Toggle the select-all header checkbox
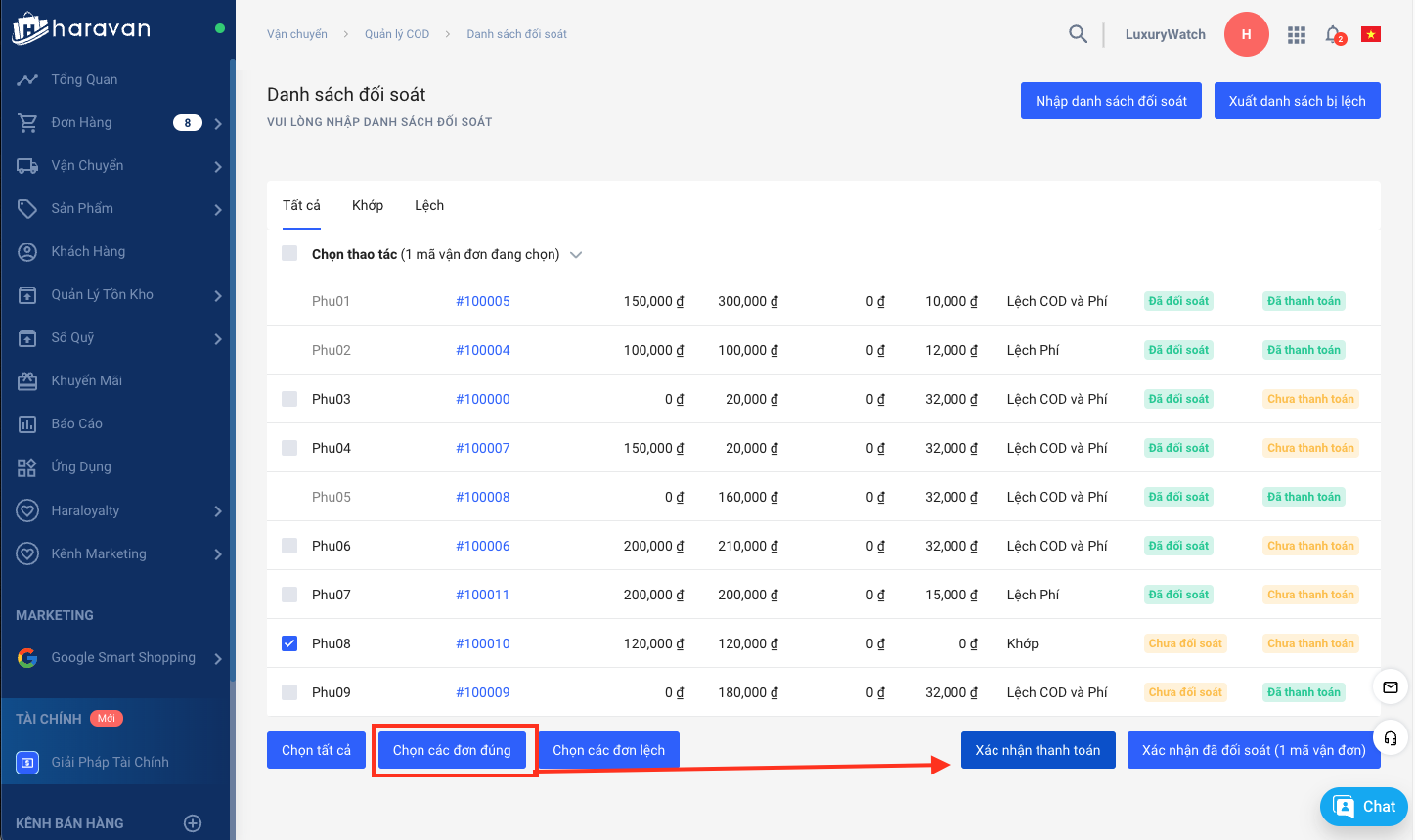This screenshot has width=1415, height=840. (x=289, y=254)
